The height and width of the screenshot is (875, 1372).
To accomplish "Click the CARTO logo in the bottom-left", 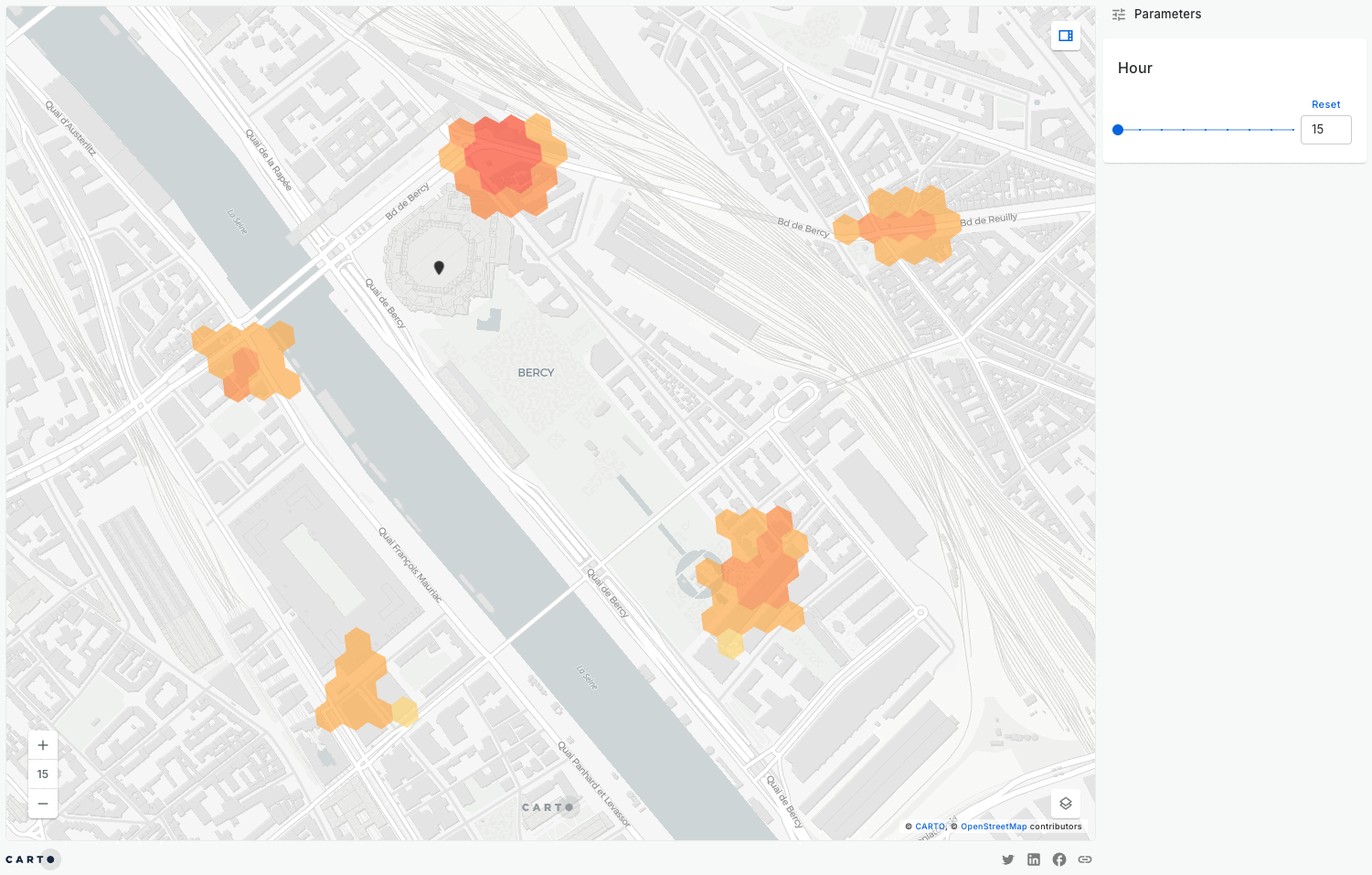I will pos(31,859).
